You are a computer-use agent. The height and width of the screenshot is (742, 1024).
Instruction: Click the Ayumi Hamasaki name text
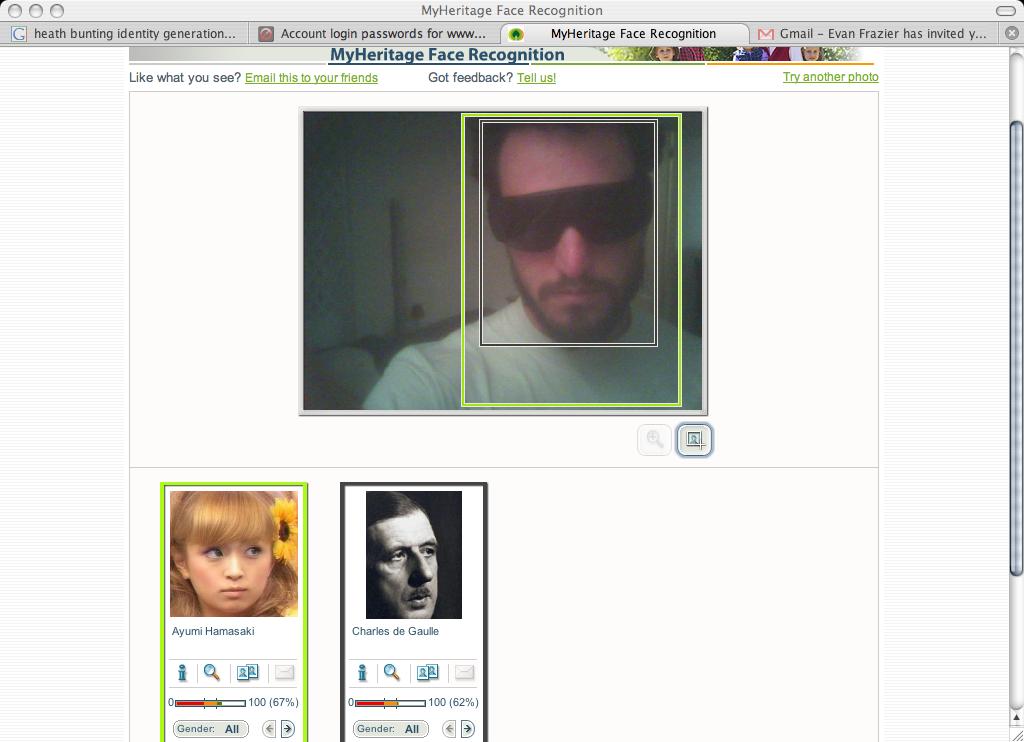pos(213,631)
